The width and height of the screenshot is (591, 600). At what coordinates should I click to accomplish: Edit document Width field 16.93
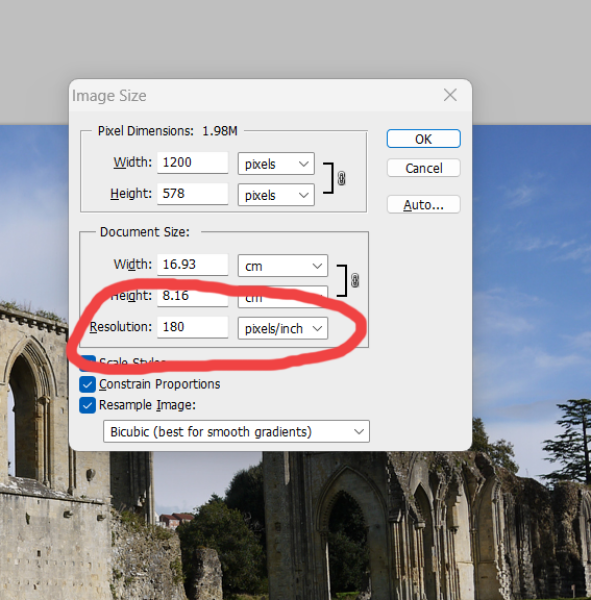(193, 264)
